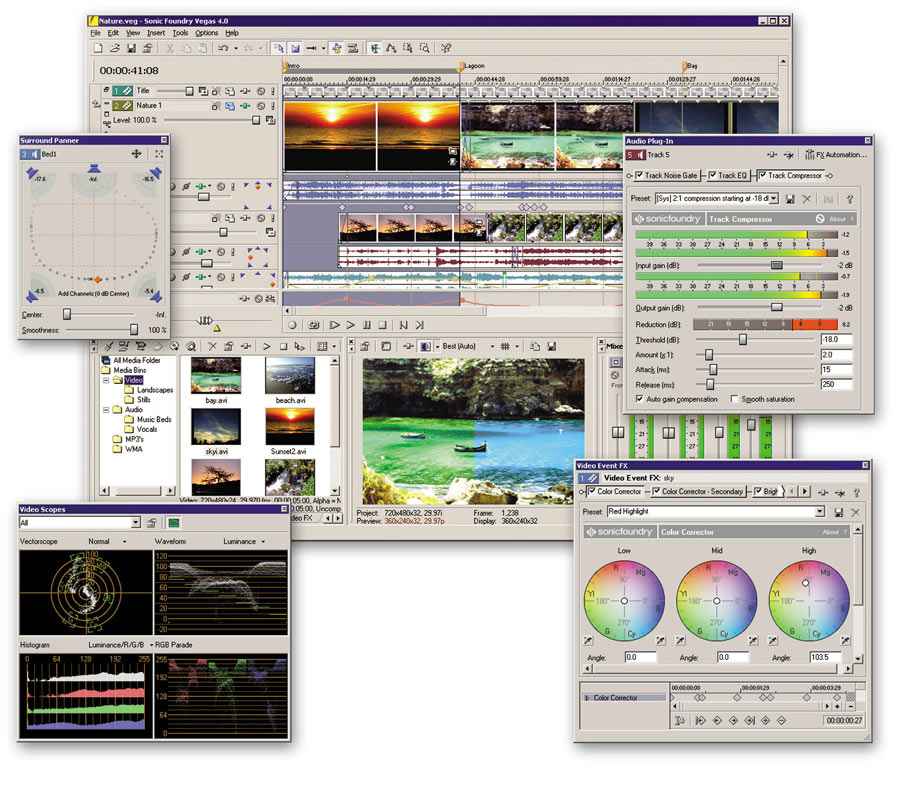Click the Threshold (dB) slider handle
The image size is (900, 785).
(x=742, y=339)
